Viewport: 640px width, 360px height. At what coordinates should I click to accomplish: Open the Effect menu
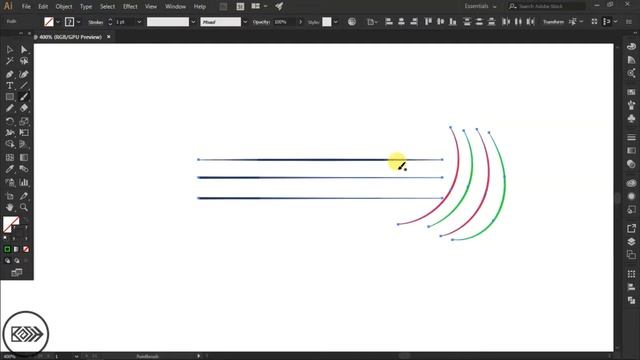click(130, 7)
